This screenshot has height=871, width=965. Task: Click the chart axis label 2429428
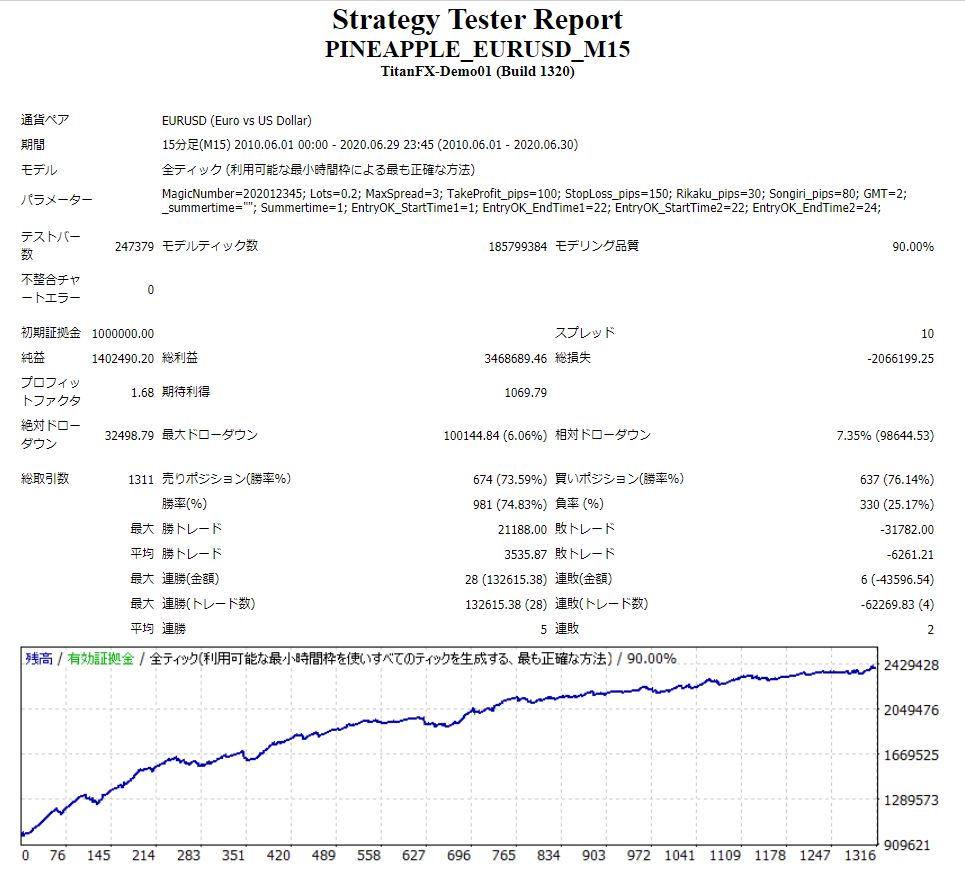[911, 665]
